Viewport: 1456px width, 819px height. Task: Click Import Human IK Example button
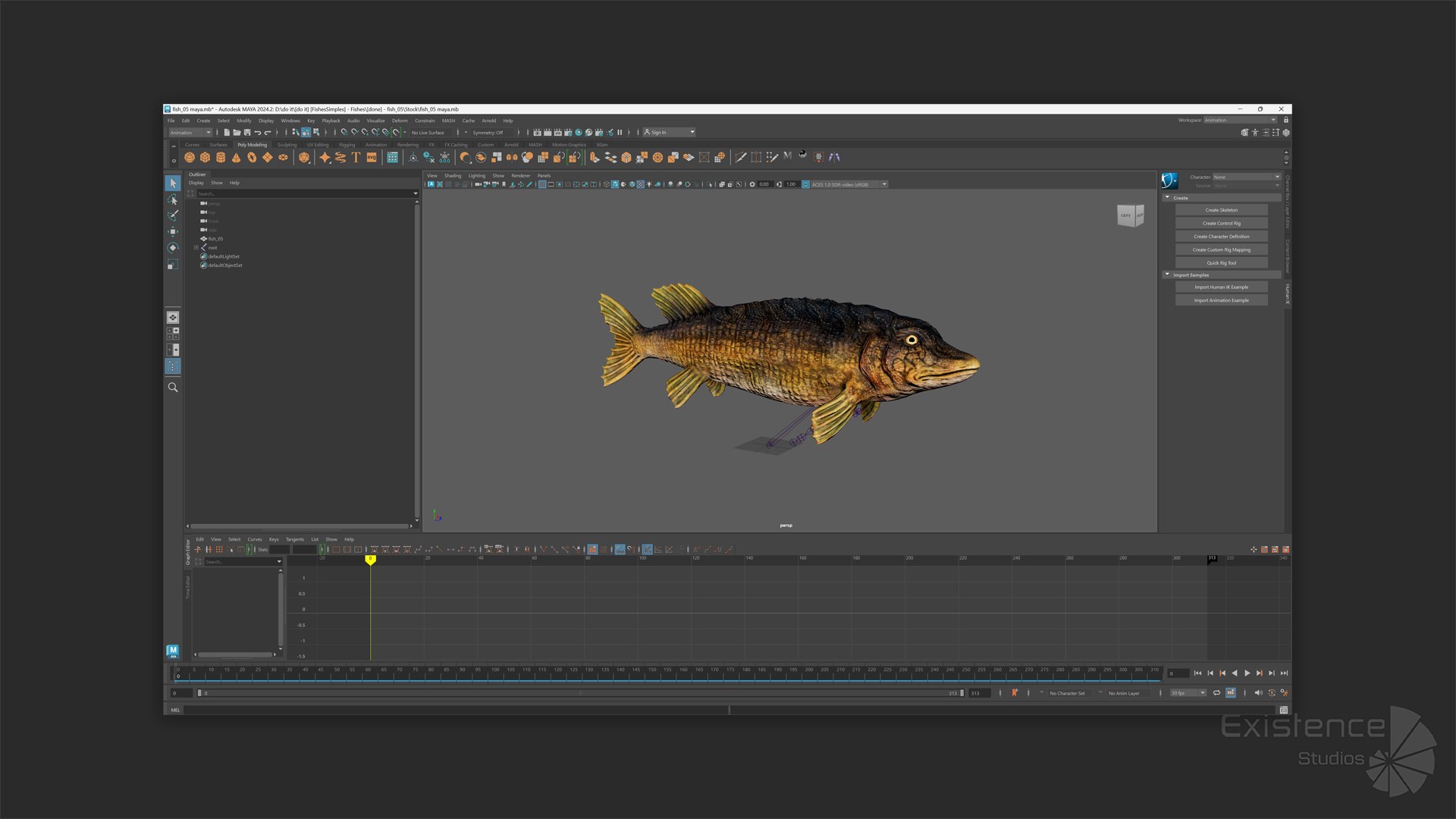(x=1221, y=287)
